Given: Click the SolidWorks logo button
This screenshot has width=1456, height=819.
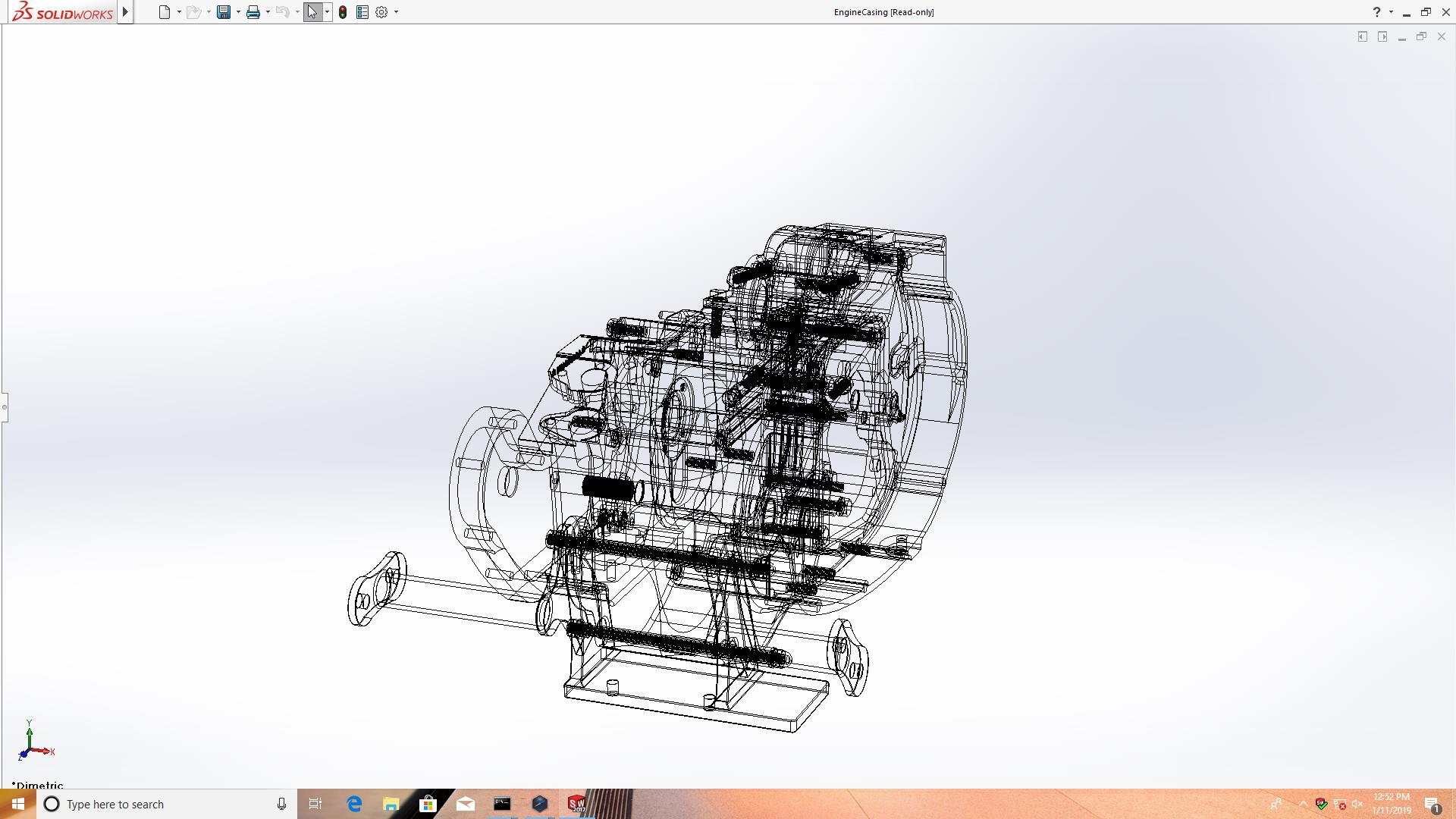Looking at the screenshot, I should point(62,12).
